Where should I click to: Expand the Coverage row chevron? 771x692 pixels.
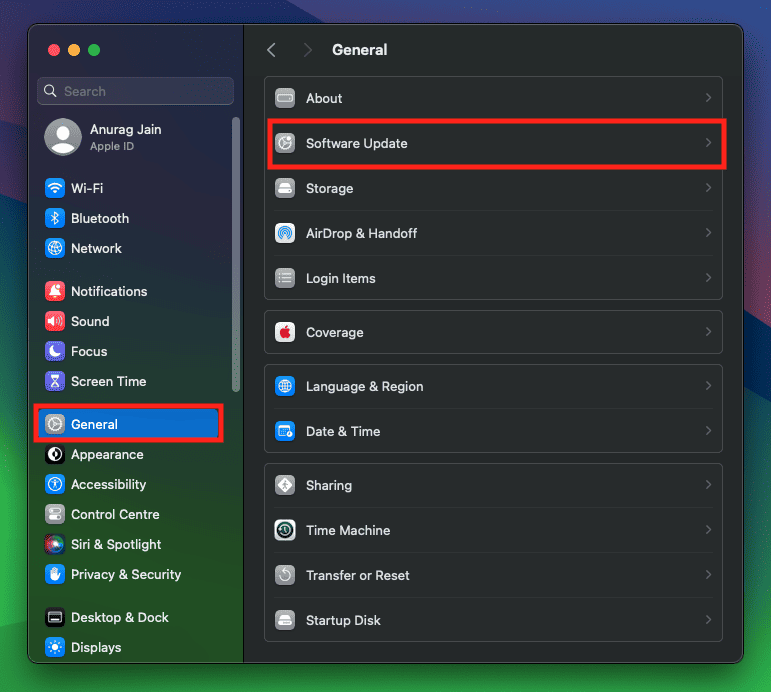click(708, 332)
